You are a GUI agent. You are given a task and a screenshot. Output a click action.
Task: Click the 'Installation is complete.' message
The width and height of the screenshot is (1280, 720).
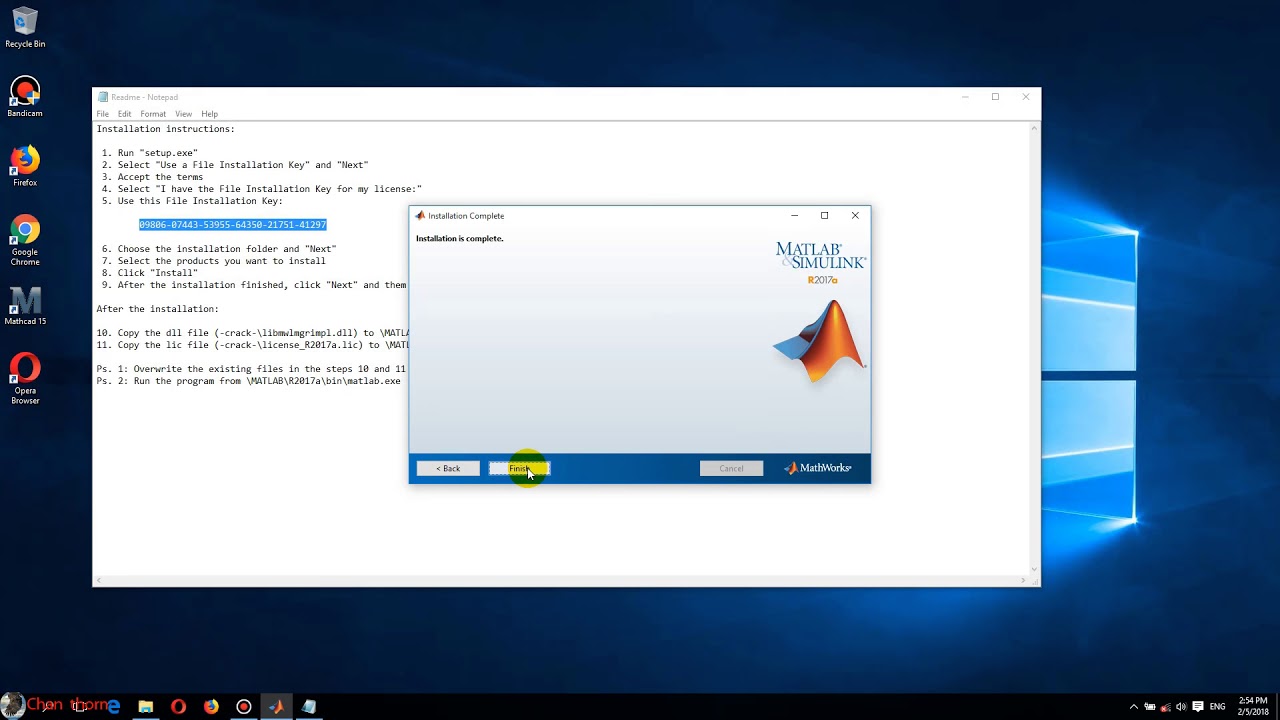click(460, 238)
